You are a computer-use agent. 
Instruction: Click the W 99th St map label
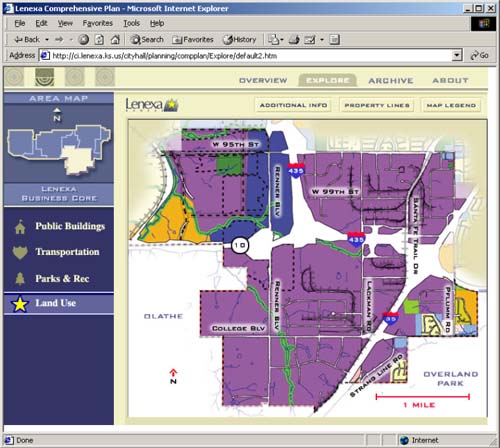(335, 192)
